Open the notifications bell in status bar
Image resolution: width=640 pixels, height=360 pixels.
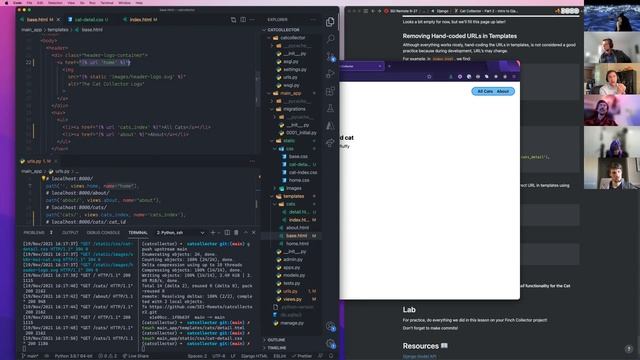(331, 356)
